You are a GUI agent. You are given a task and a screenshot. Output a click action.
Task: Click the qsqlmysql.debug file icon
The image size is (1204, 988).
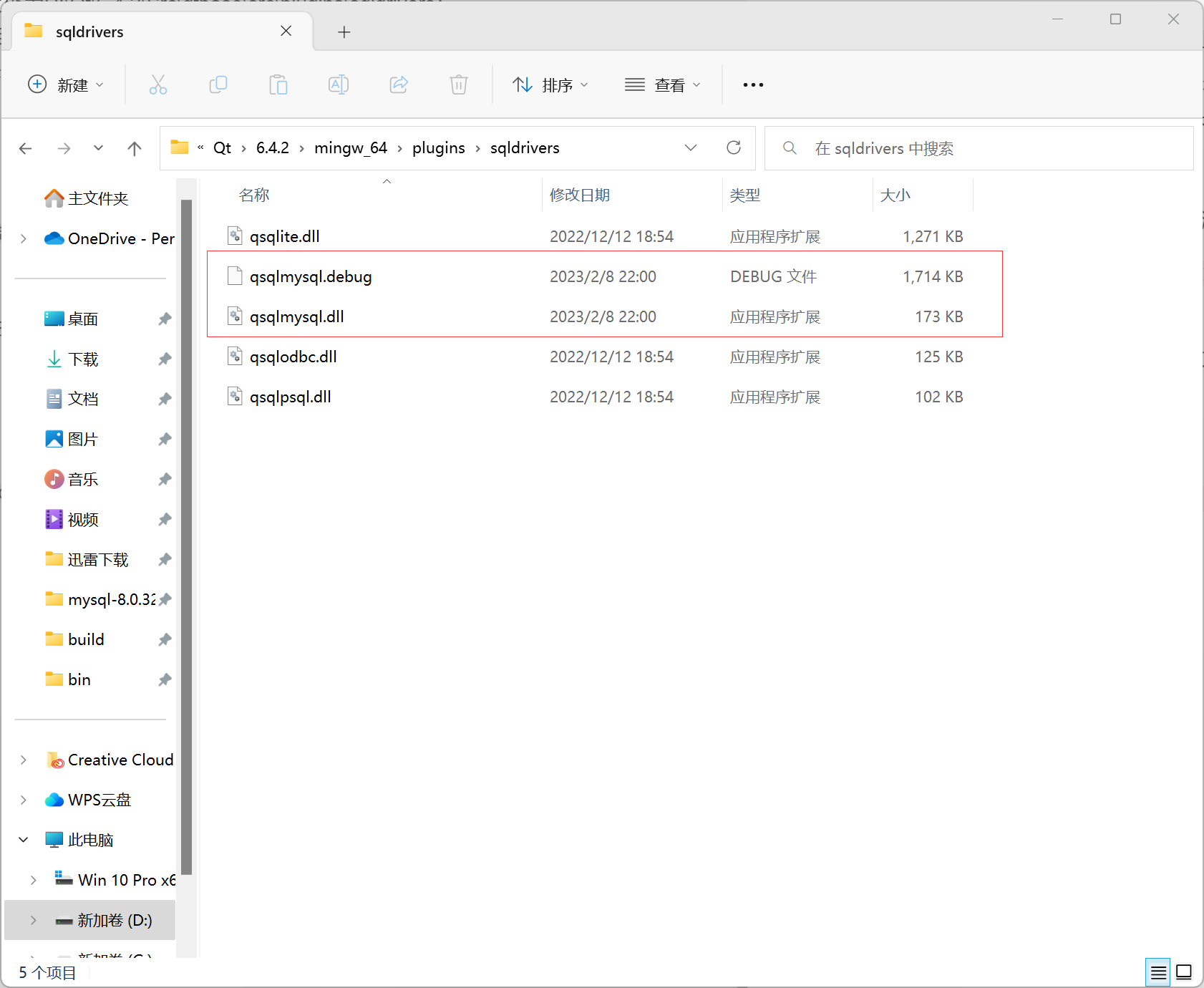click(235, 276)
